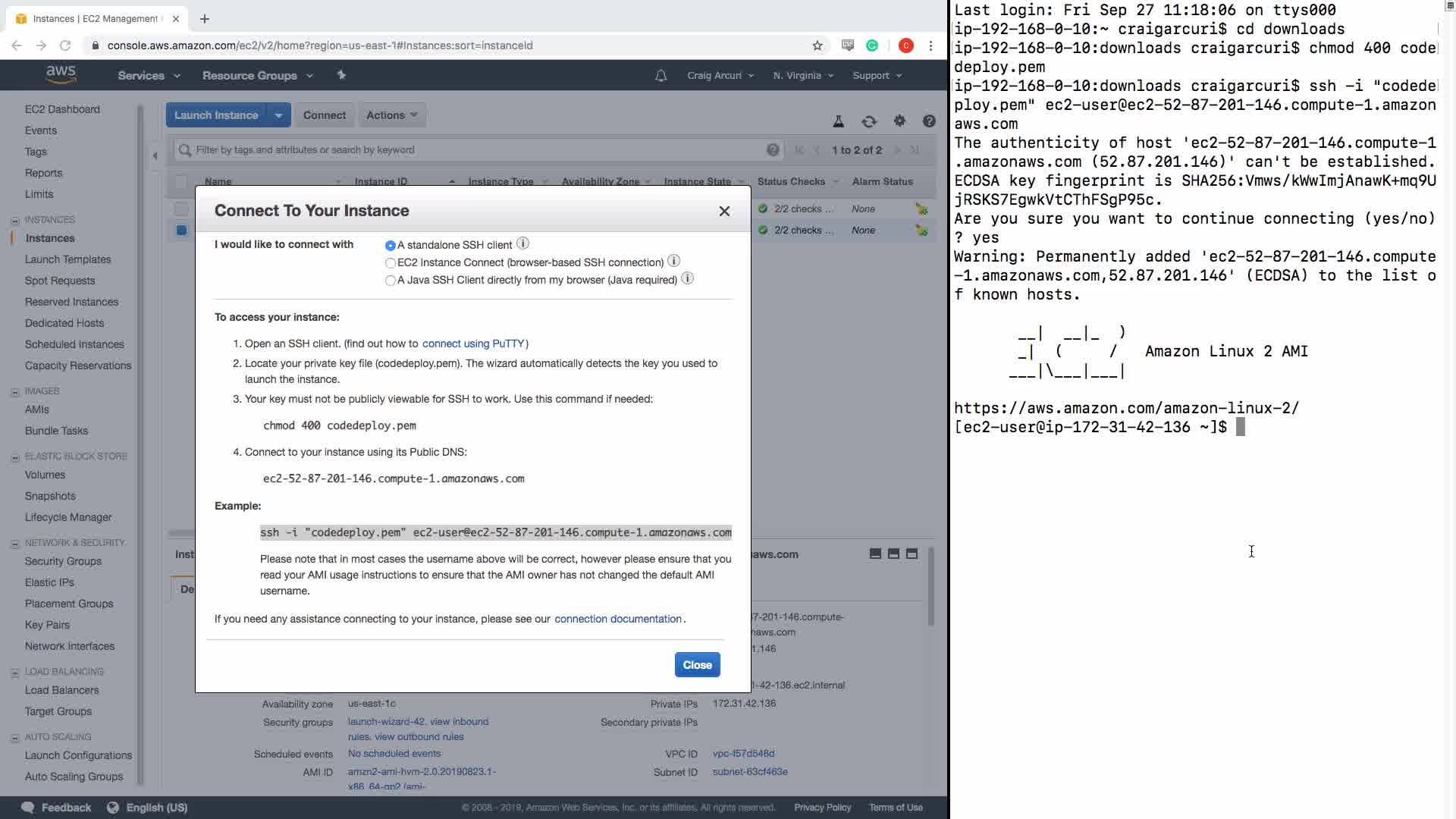Click the refresh instances icon

(869, 121)
